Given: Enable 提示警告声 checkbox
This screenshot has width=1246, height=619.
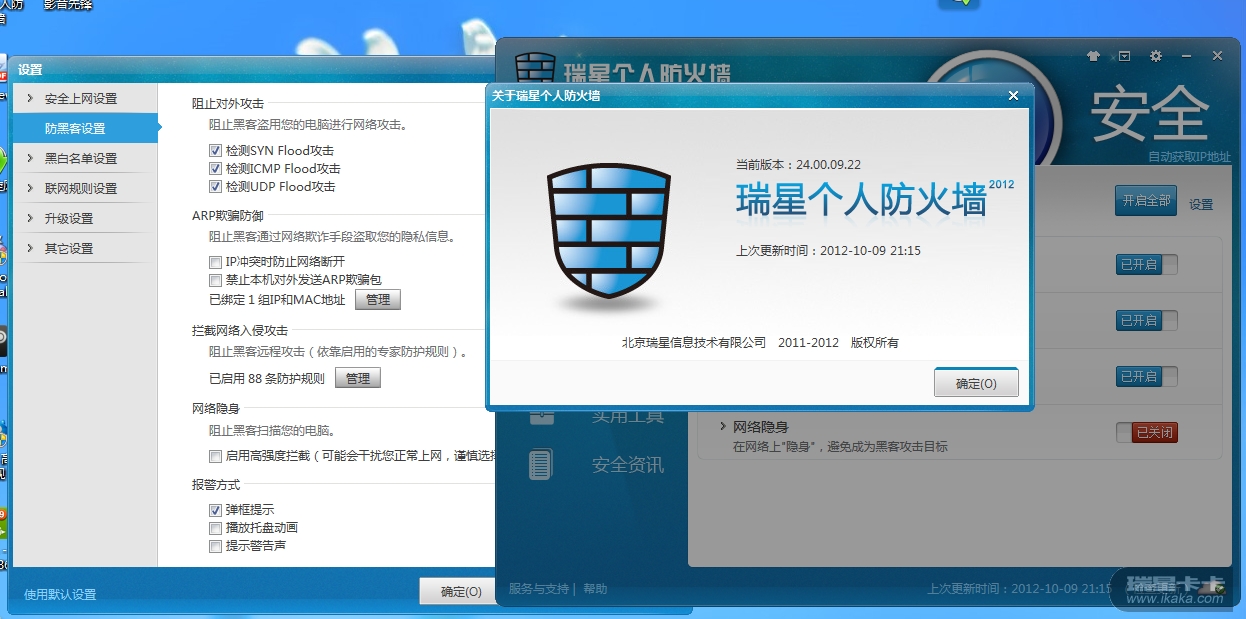Looking at the screenshot, I should click(215, 546).
